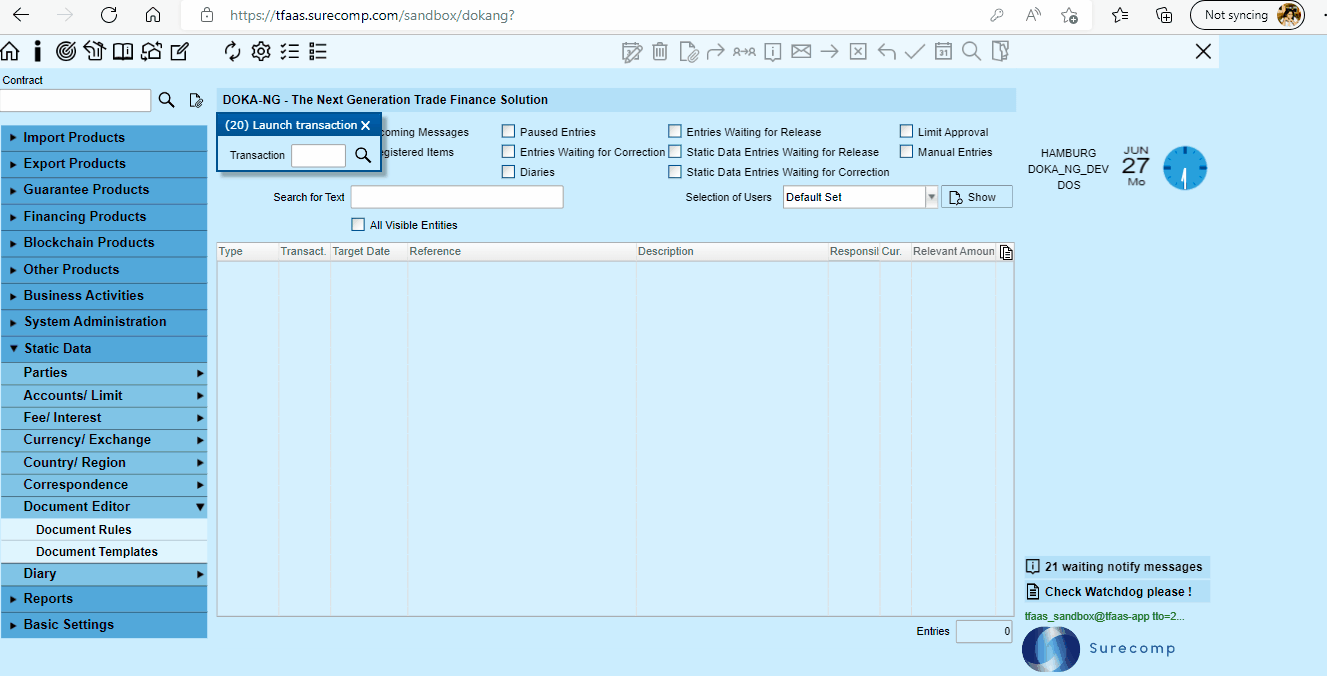
Task: Click Check Watchdog please ! notice
Action: pyautogui.click(x=1117, y=592)
